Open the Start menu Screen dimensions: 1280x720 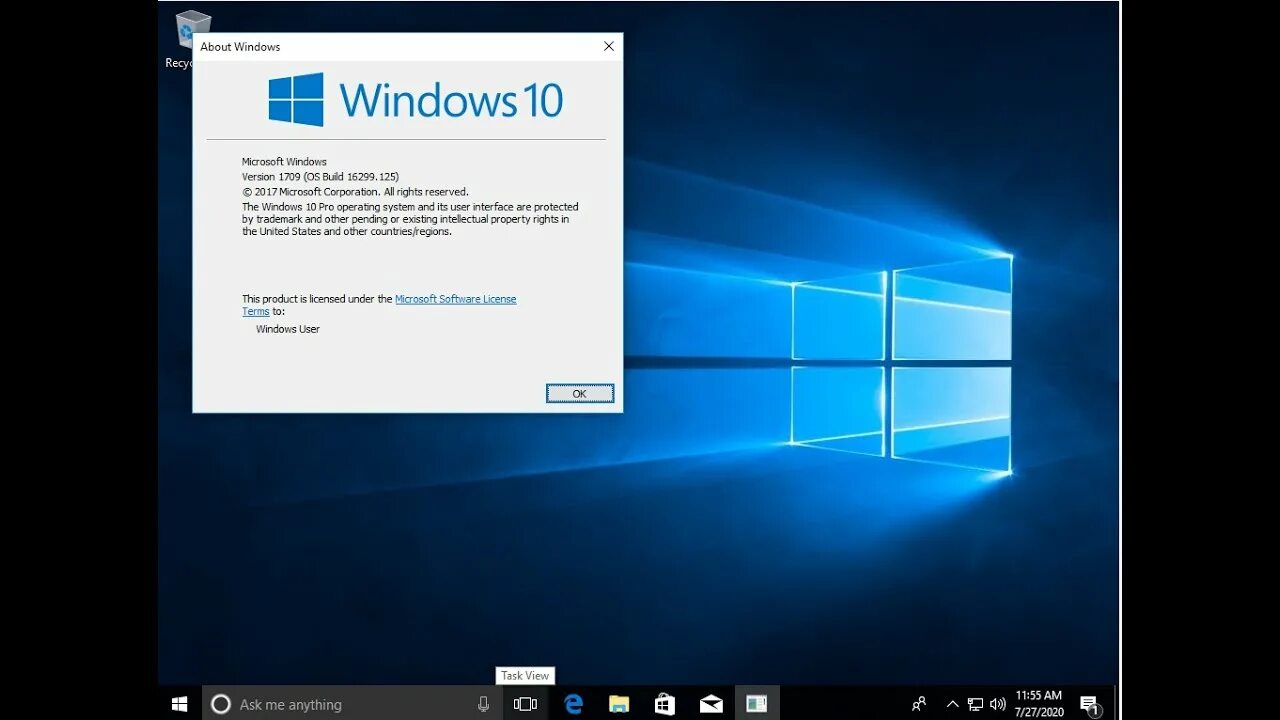point(180,704)
